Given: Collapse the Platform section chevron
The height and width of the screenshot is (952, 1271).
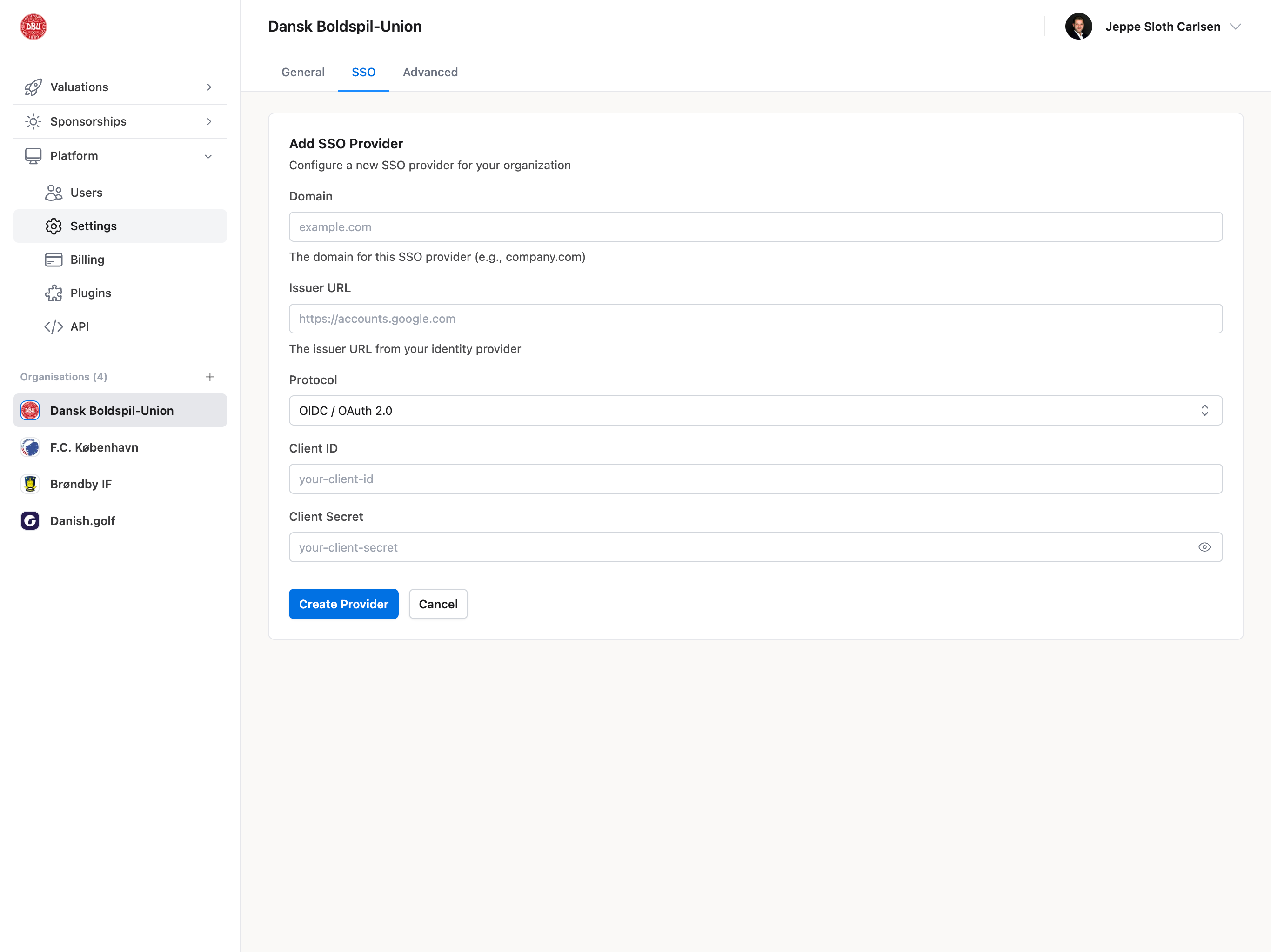Looking at the screenshot, I should [208, 156].
